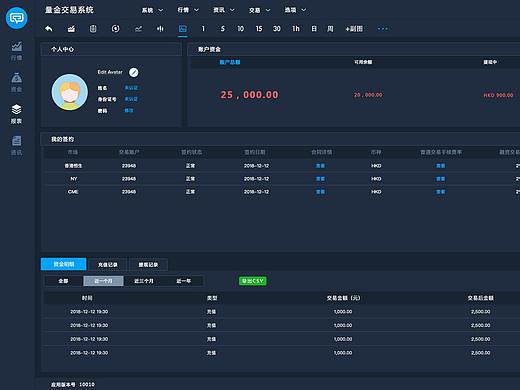Screen dimensions: 520x390
Task: Filter records by 近一年
Action: 184,281
